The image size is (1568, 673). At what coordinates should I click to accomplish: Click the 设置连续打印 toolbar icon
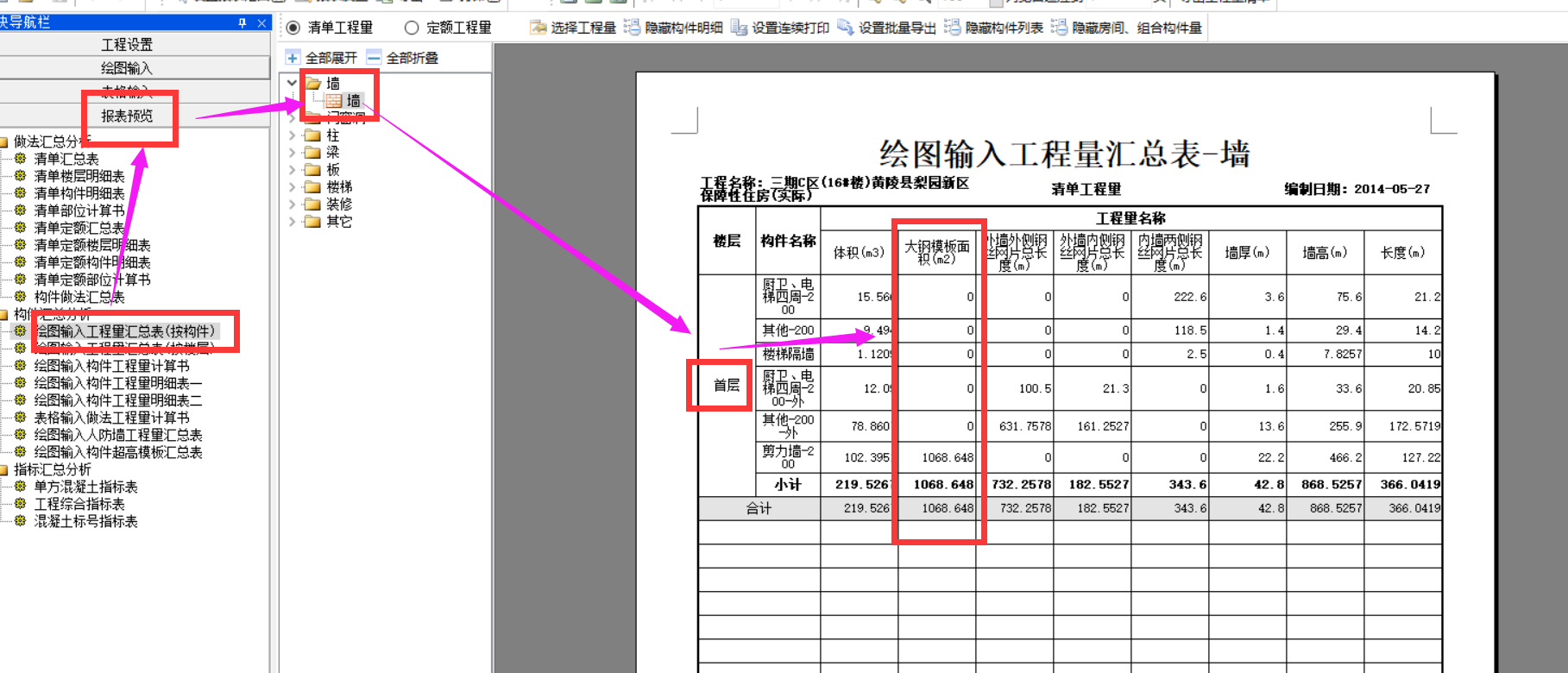(740, 28)
